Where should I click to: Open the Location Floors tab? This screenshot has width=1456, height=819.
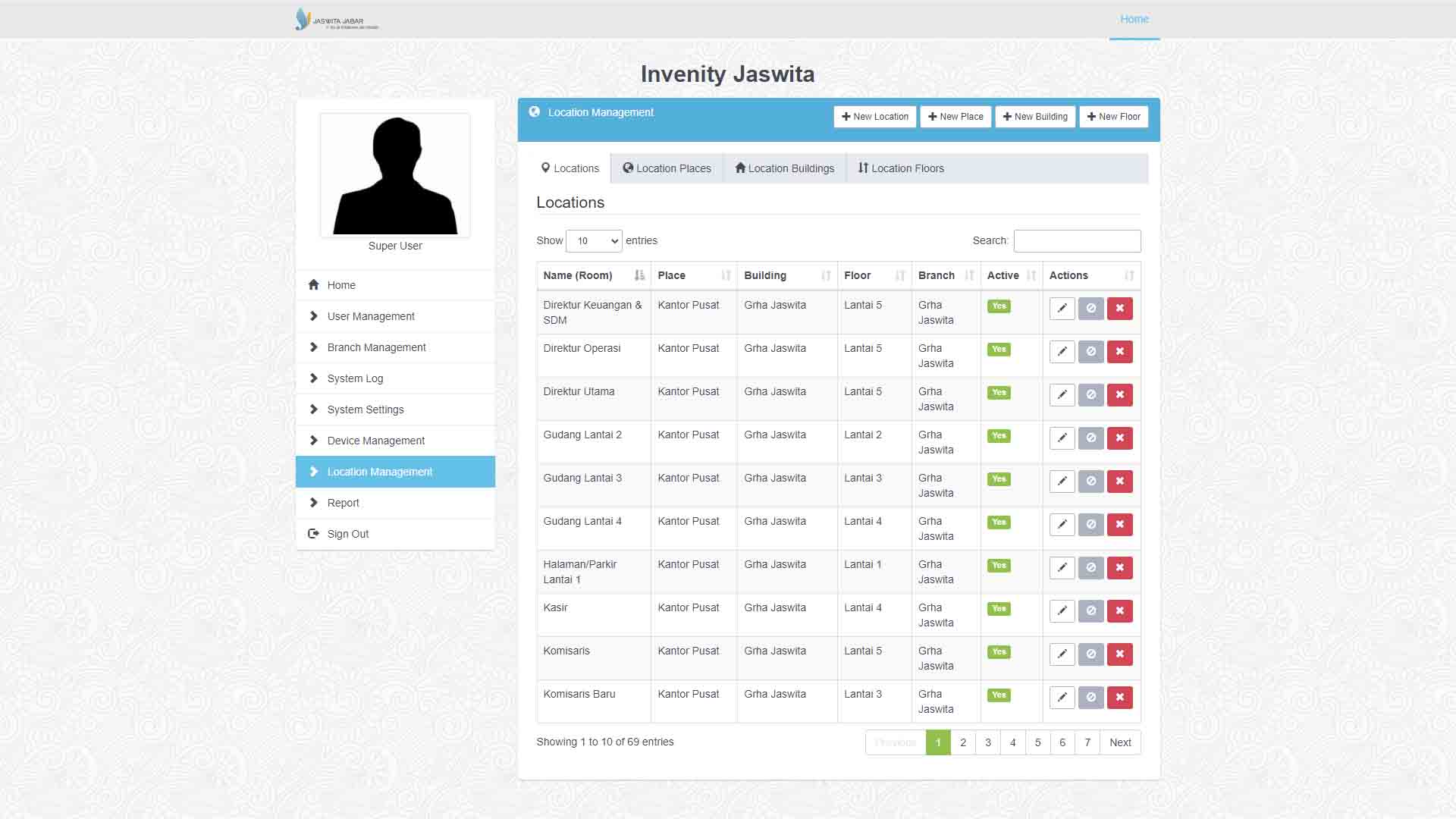[x=901, y=168]
